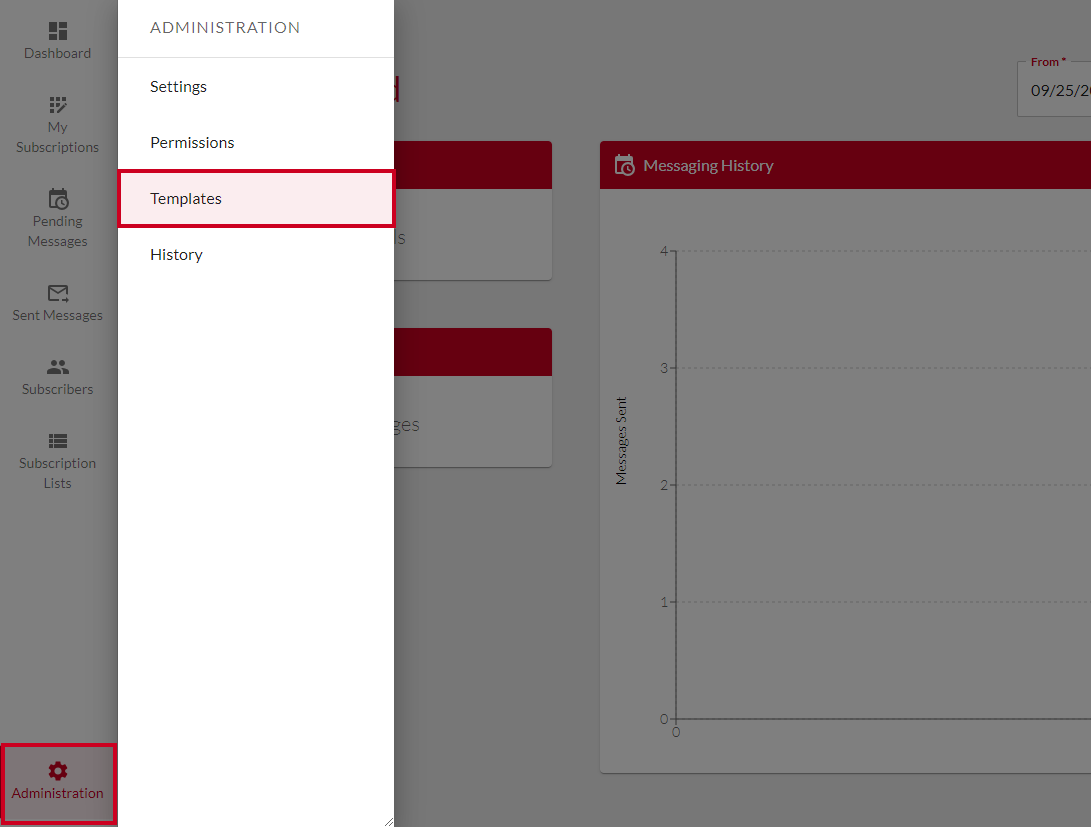Image resolution: width=1091 pixels, height=827 pixels.
Task: Open Permissions in Administration menu
Action: 256,143
